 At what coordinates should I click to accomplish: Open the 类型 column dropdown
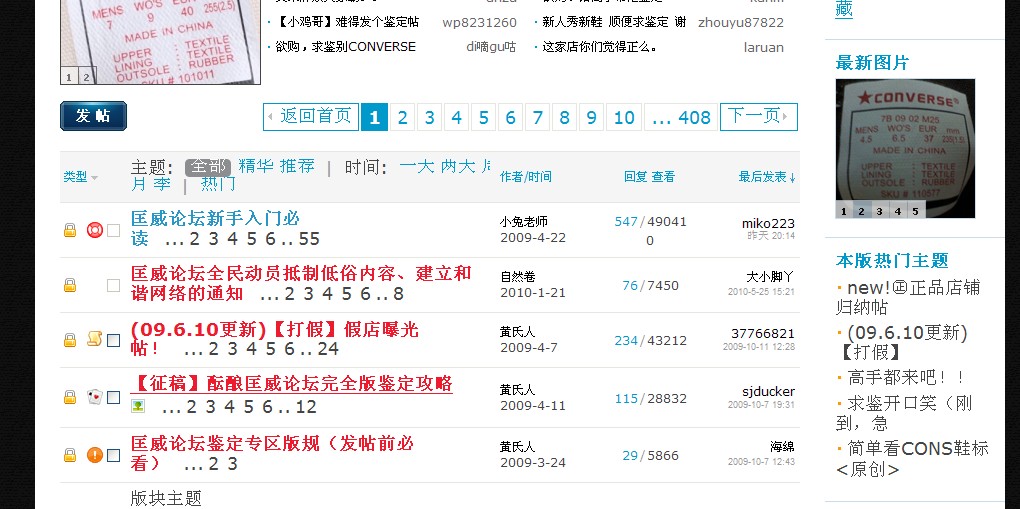click(81, 177)
